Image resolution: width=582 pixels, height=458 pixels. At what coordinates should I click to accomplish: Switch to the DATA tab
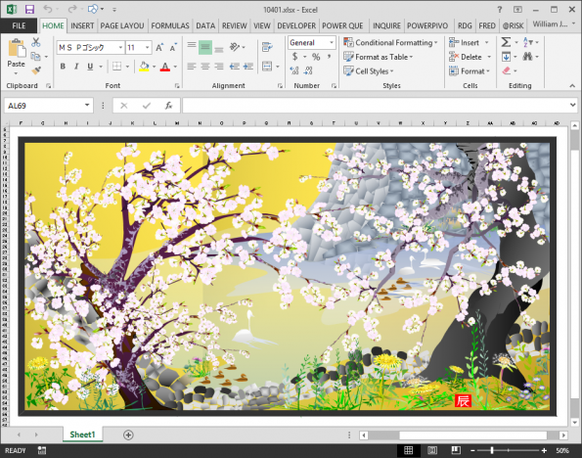point(205,26)
